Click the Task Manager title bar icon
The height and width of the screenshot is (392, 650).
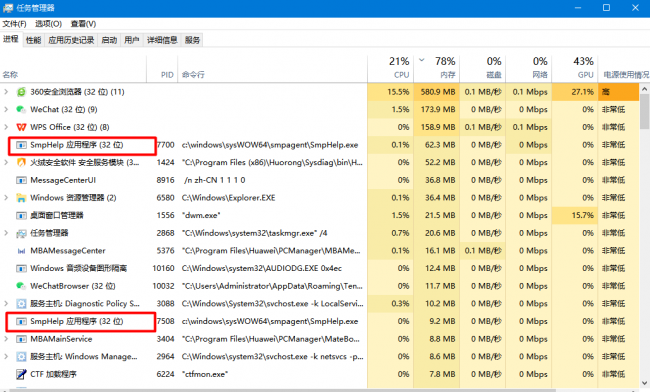(x=8, y=8)
